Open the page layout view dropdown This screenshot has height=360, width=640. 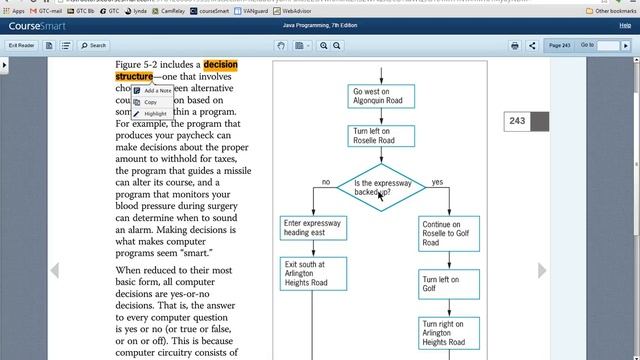tap(302, 46)
